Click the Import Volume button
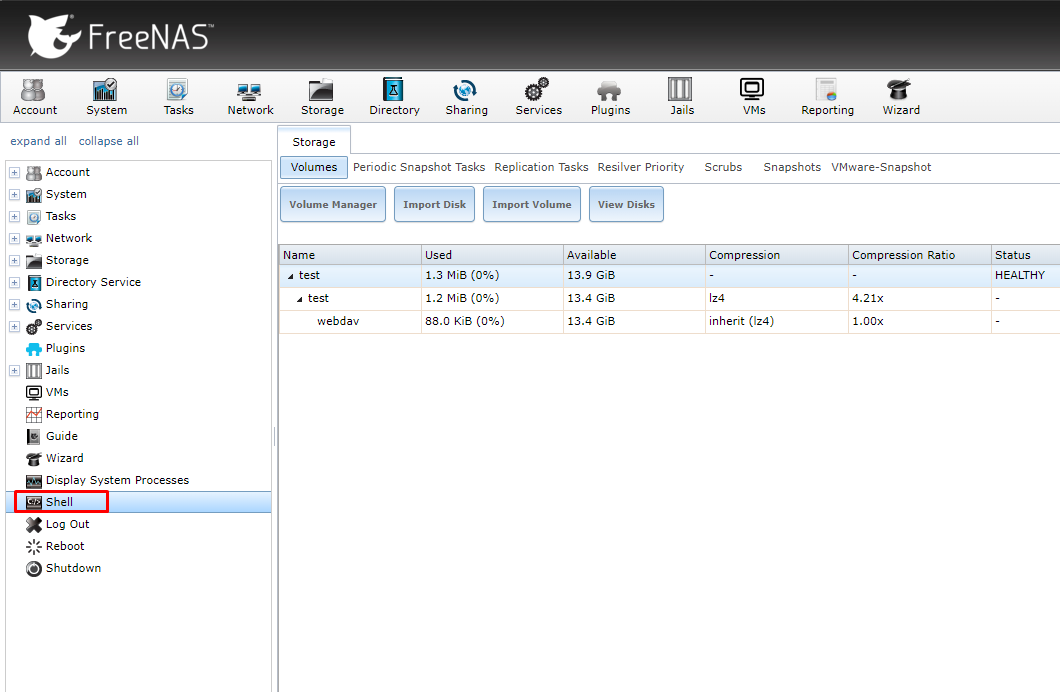 [531, 204]
